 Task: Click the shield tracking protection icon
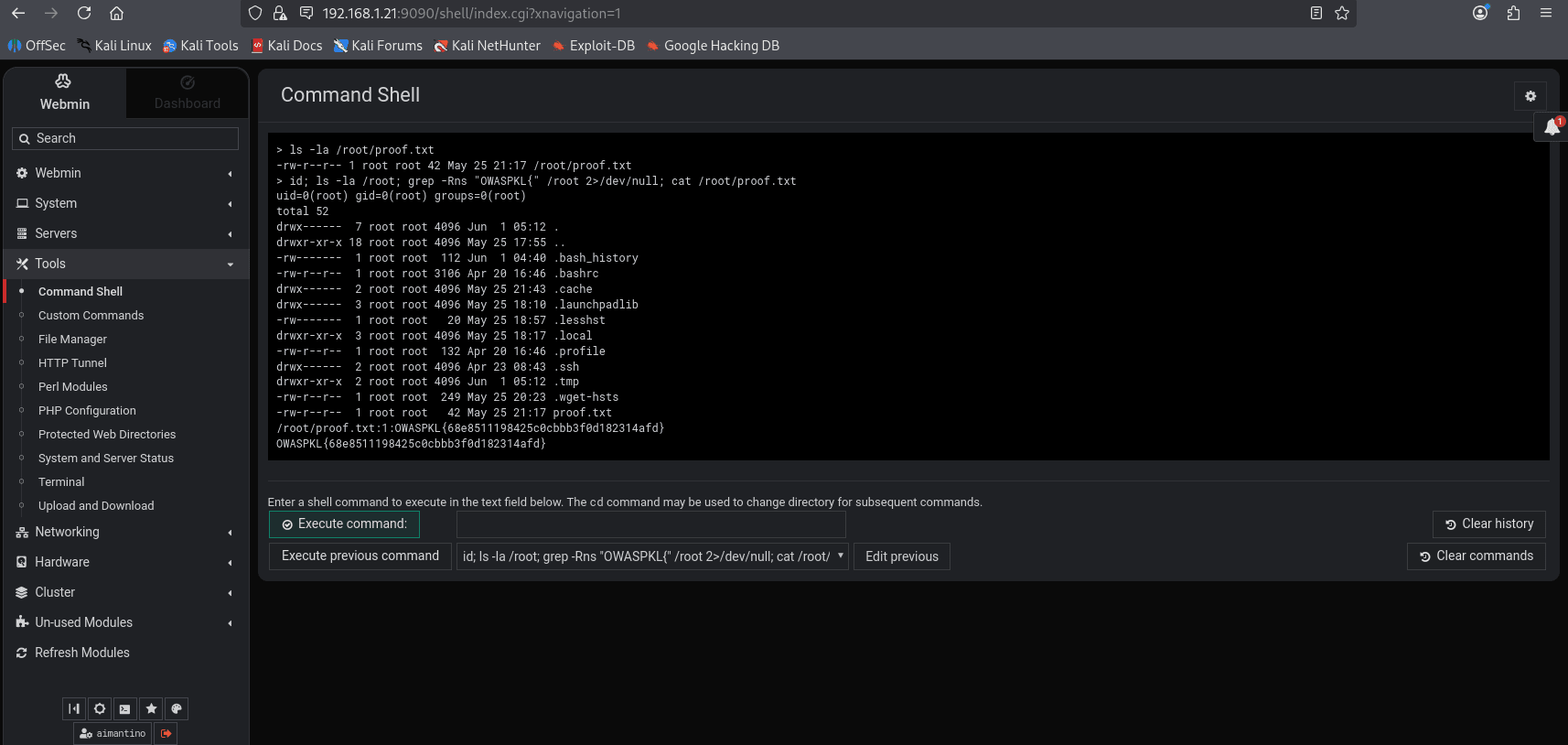pyautogui.click(x=255, y=13)
